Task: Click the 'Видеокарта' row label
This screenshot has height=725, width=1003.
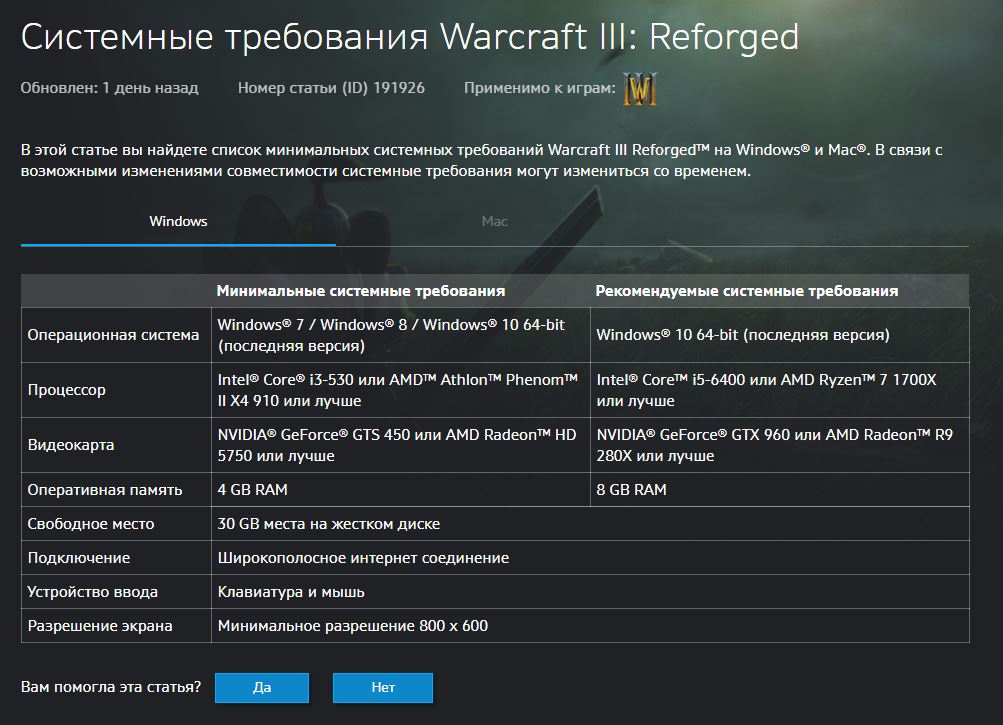Action: 71,445
